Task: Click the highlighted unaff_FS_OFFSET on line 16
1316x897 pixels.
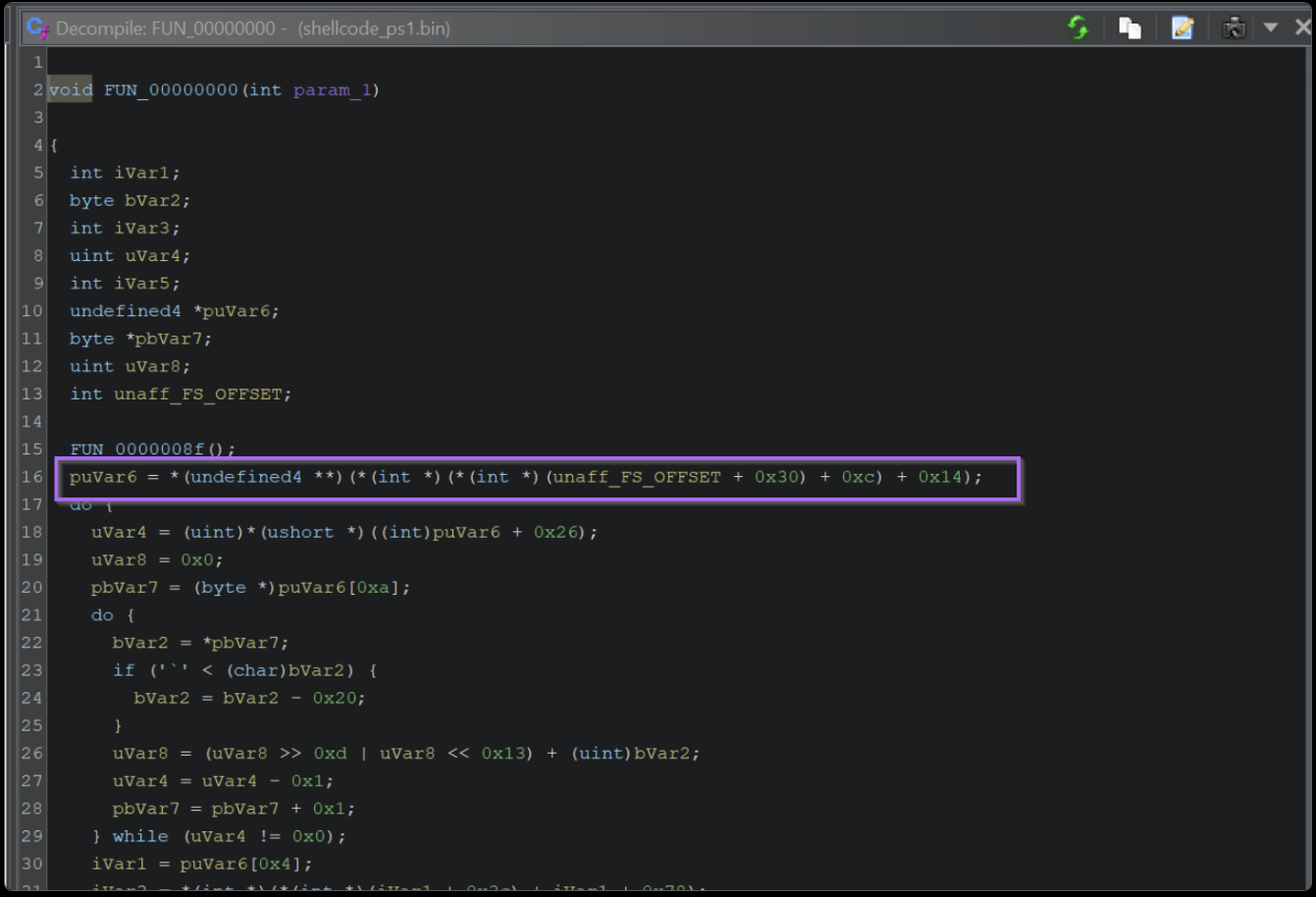Action: click(x=637, y=477)
